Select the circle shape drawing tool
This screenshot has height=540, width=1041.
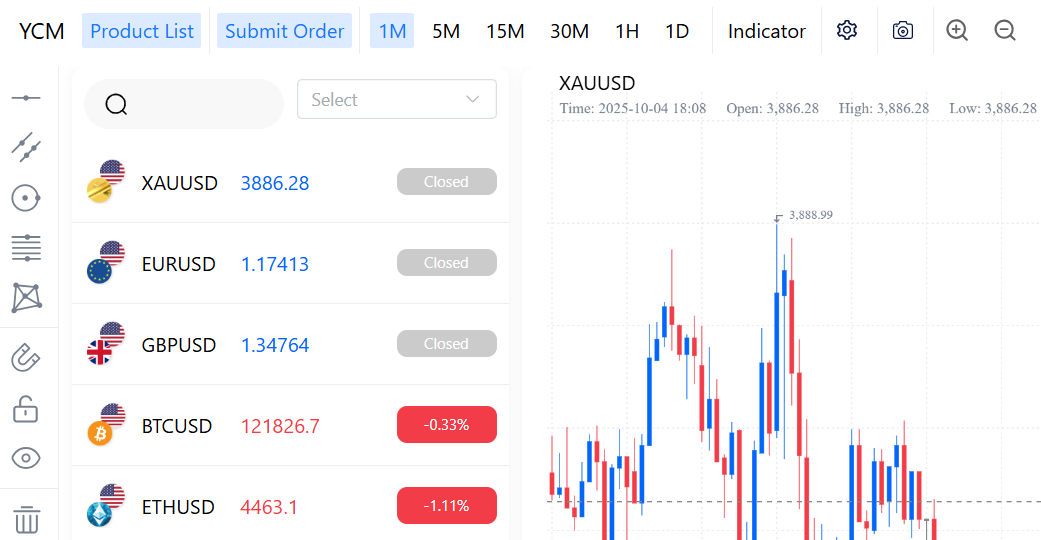tap(26, 198)
